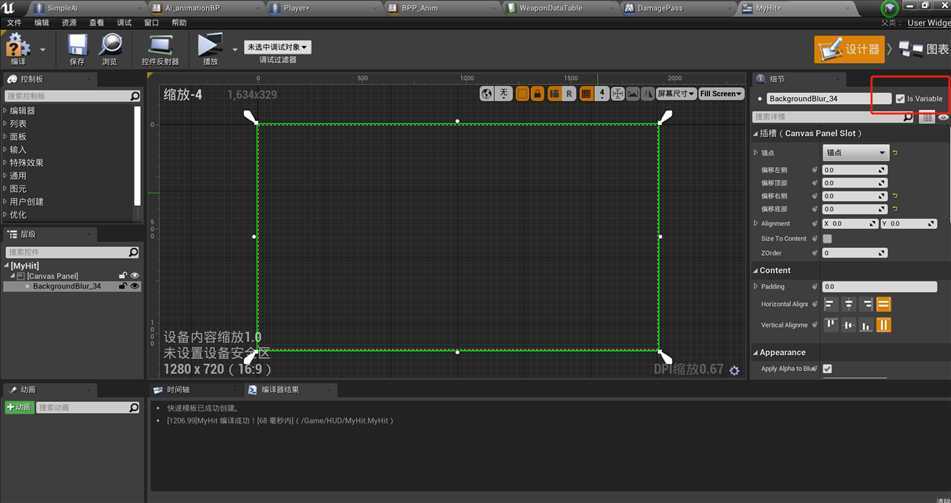Switch to the DamagePass tab
This screenshot has width=951, height=503.
coord(679,8)
